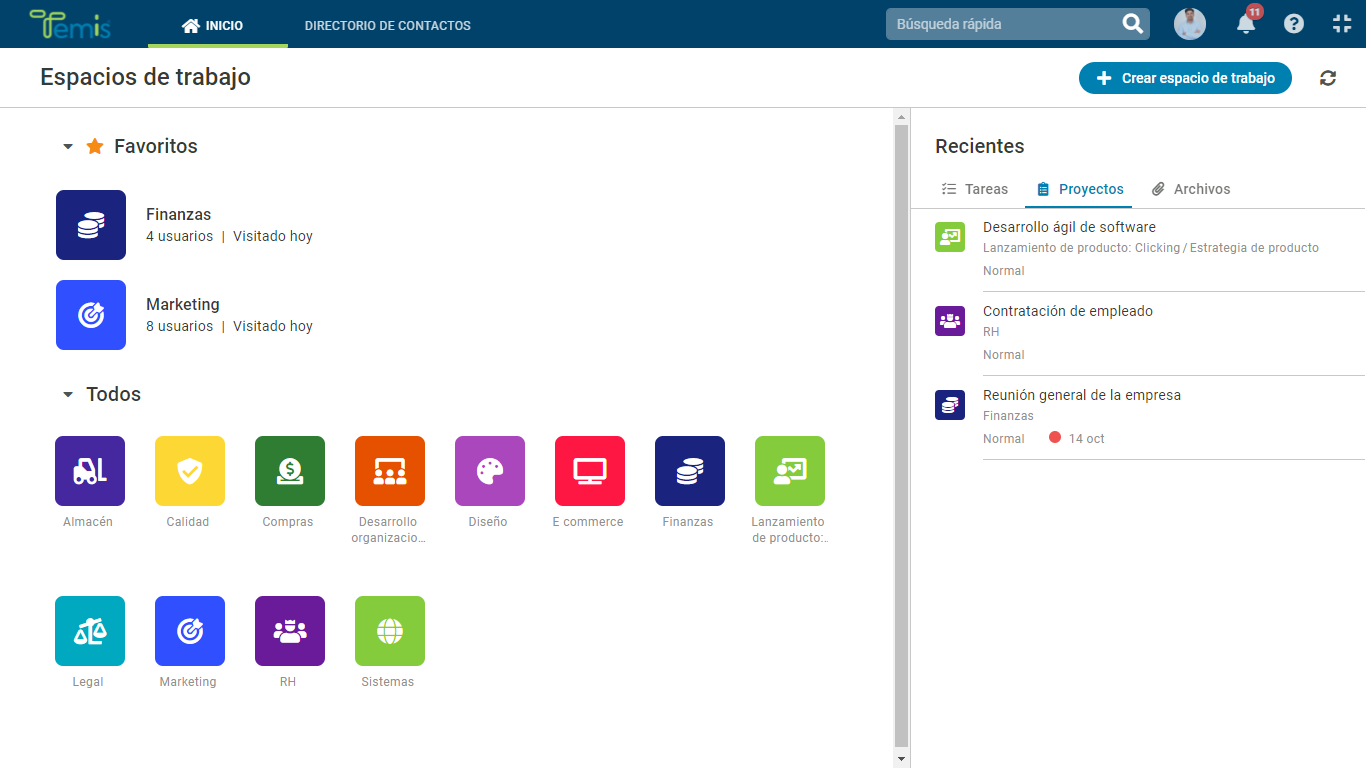Open Contratación de empleado project
1366x768 pixels.
tap(1068, 311)
